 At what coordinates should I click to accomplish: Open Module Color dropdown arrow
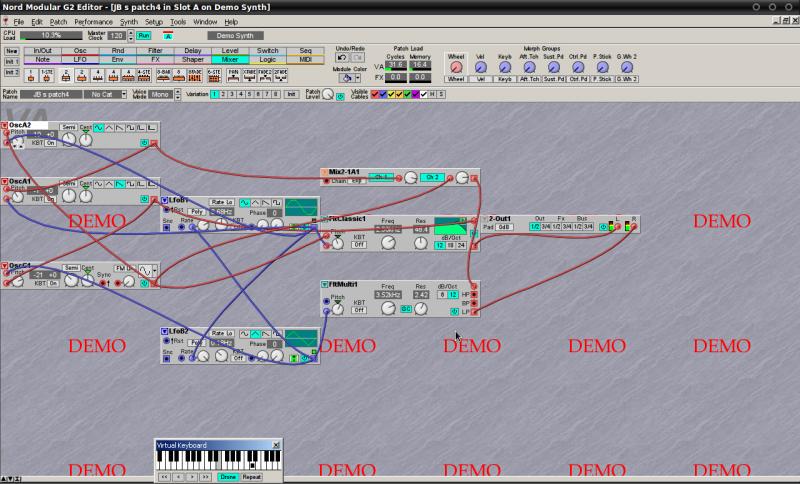pos(358,78)
